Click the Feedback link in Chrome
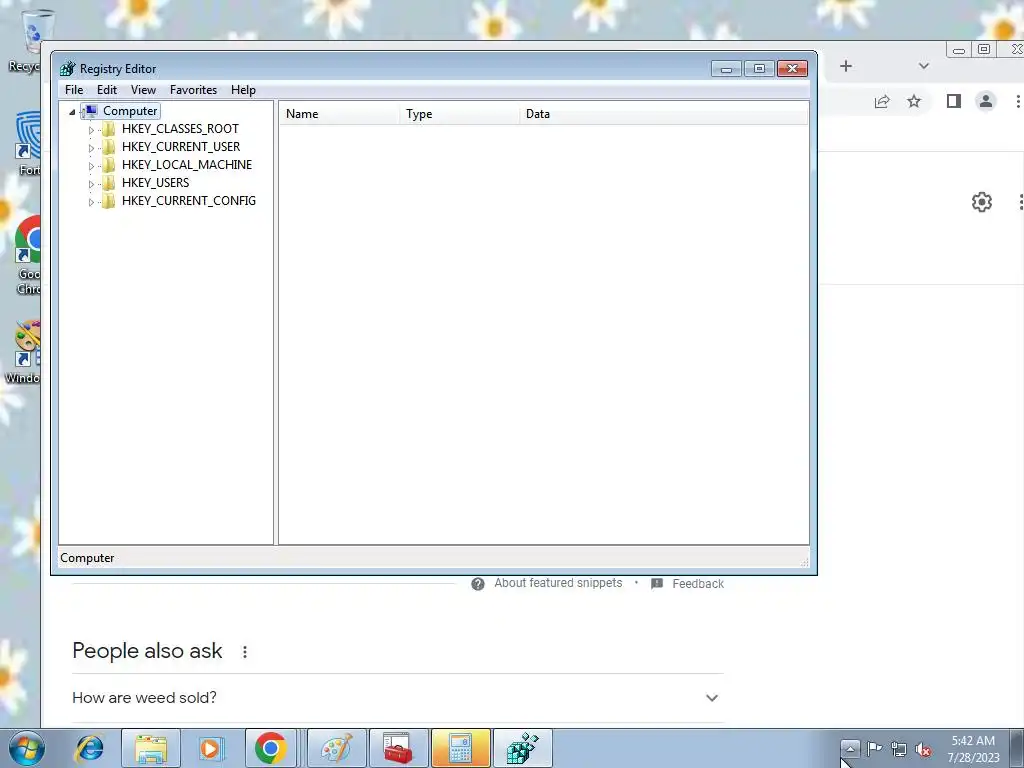1024x768 pixels. [697, 583]
